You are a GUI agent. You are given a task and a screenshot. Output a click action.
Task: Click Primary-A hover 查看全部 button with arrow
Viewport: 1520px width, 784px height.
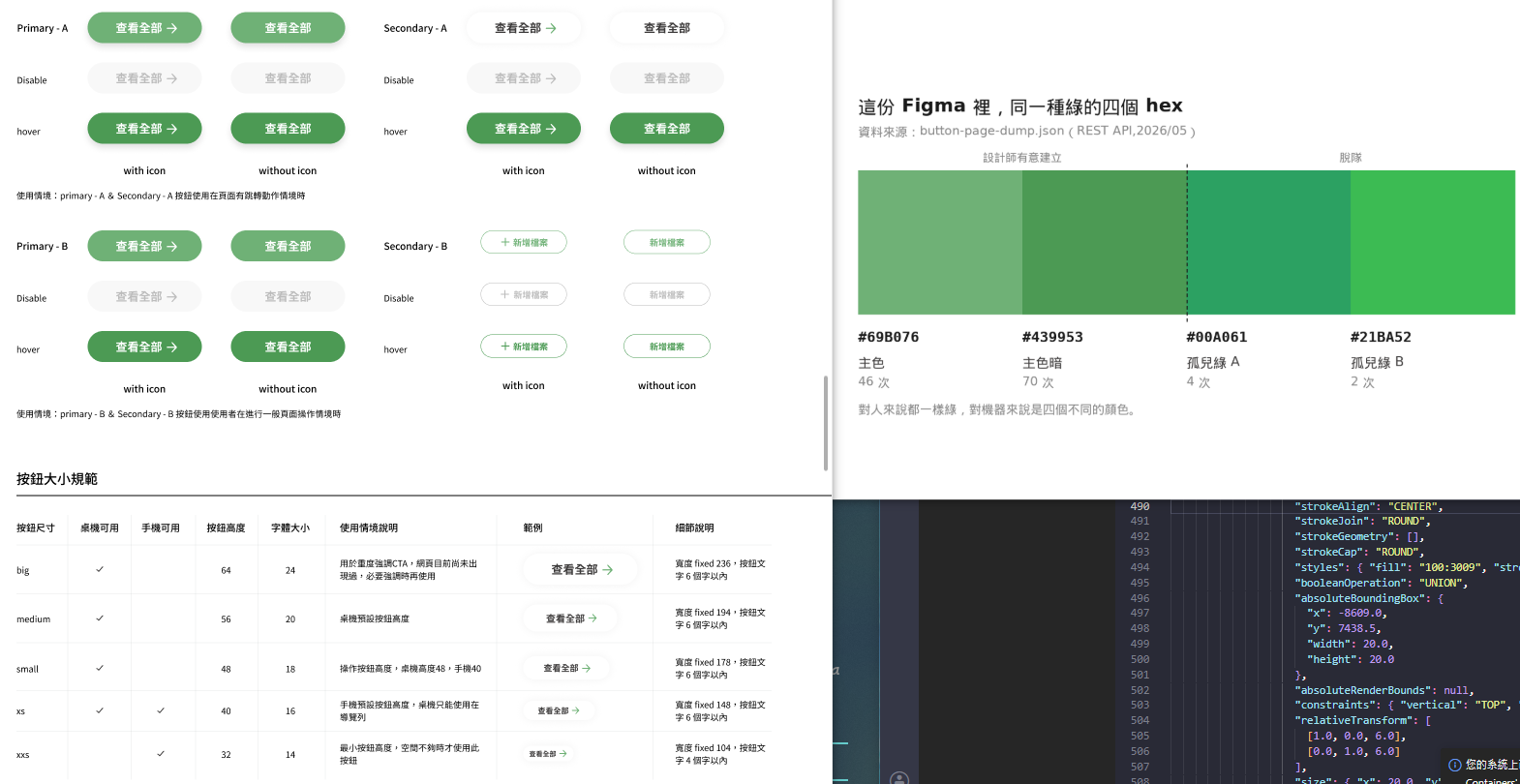(144, 128)
